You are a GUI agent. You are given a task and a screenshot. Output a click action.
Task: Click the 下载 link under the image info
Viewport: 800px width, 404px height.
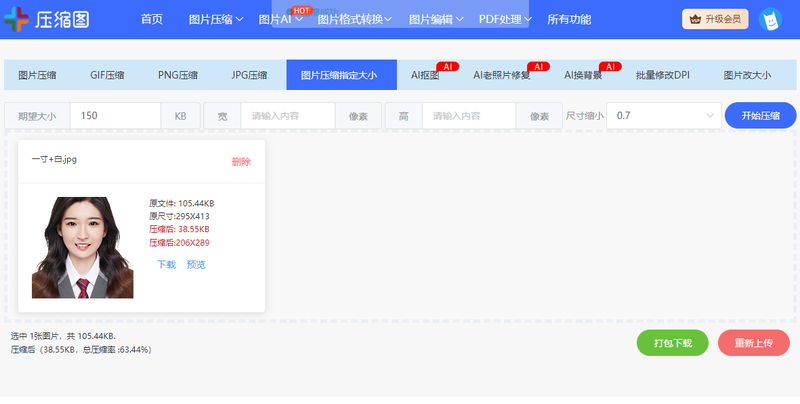(166, 265)
